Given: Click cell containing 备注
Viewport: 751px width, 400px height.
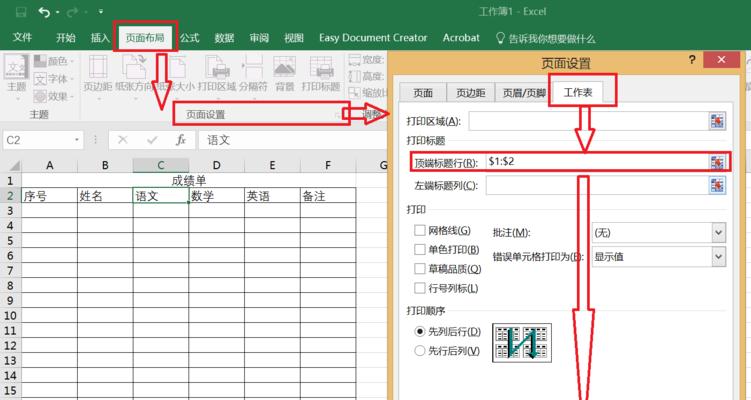Looking at the screenshot, I should (x=328, y=196).
